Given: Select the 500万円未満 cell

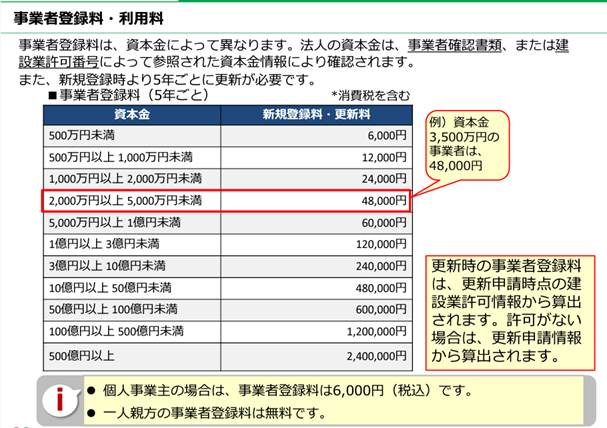Looking at the screenshot, I should click(x=132, y=135).
